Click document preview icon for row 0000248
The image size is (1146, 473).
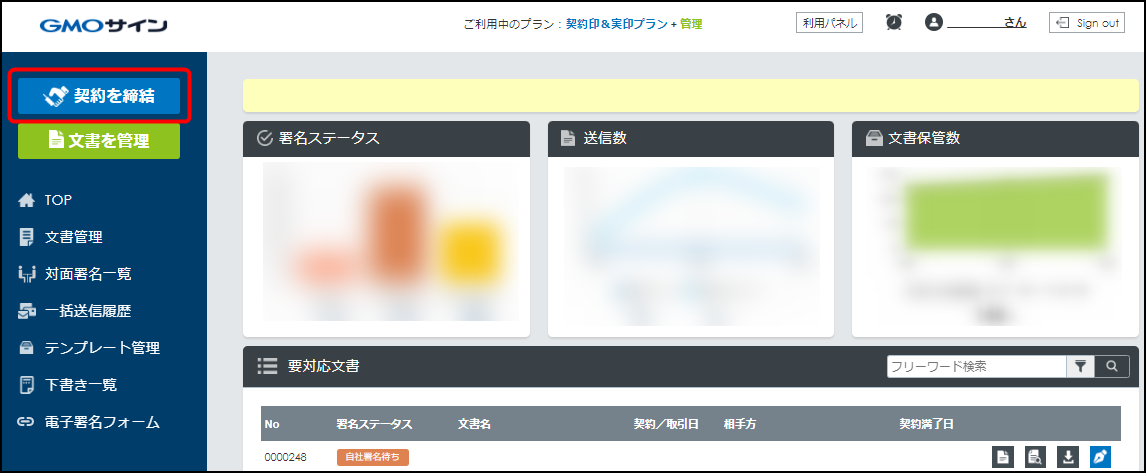point(1036,457)
